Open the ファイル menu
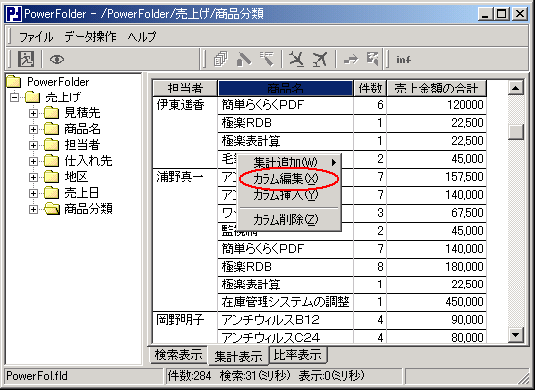 pos(36,37)
